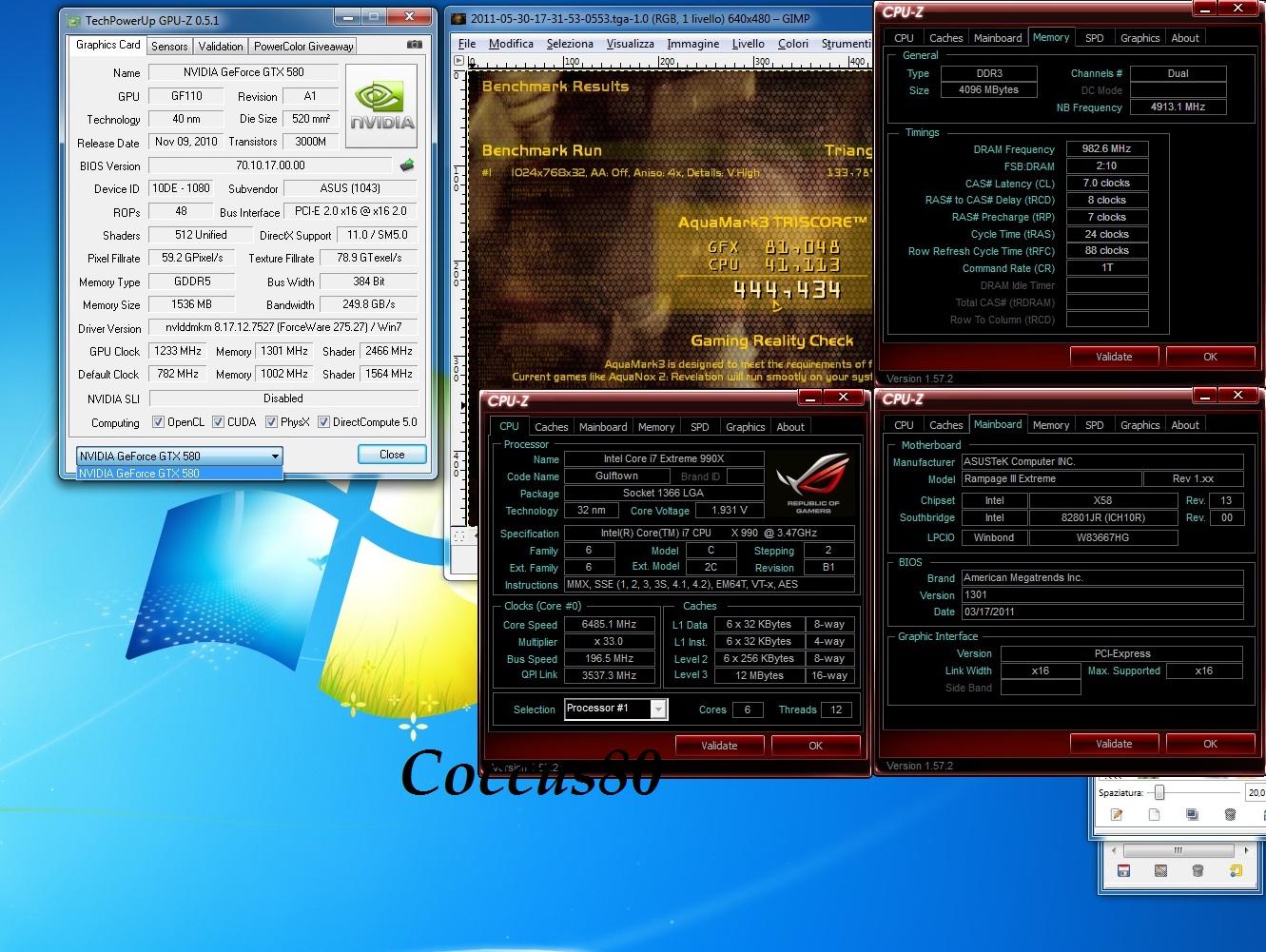Click the Close button in GPU-Z
Screen dimensions: 1266x952
392,455
